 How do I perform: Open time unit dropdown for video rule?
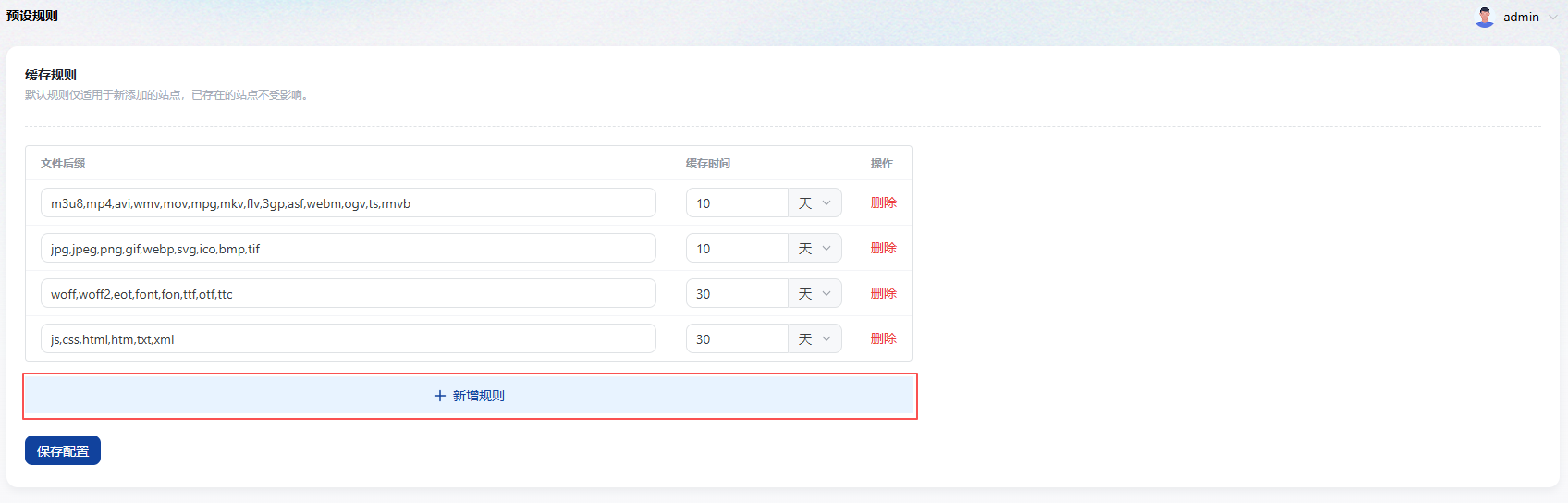tap(815, 203)
